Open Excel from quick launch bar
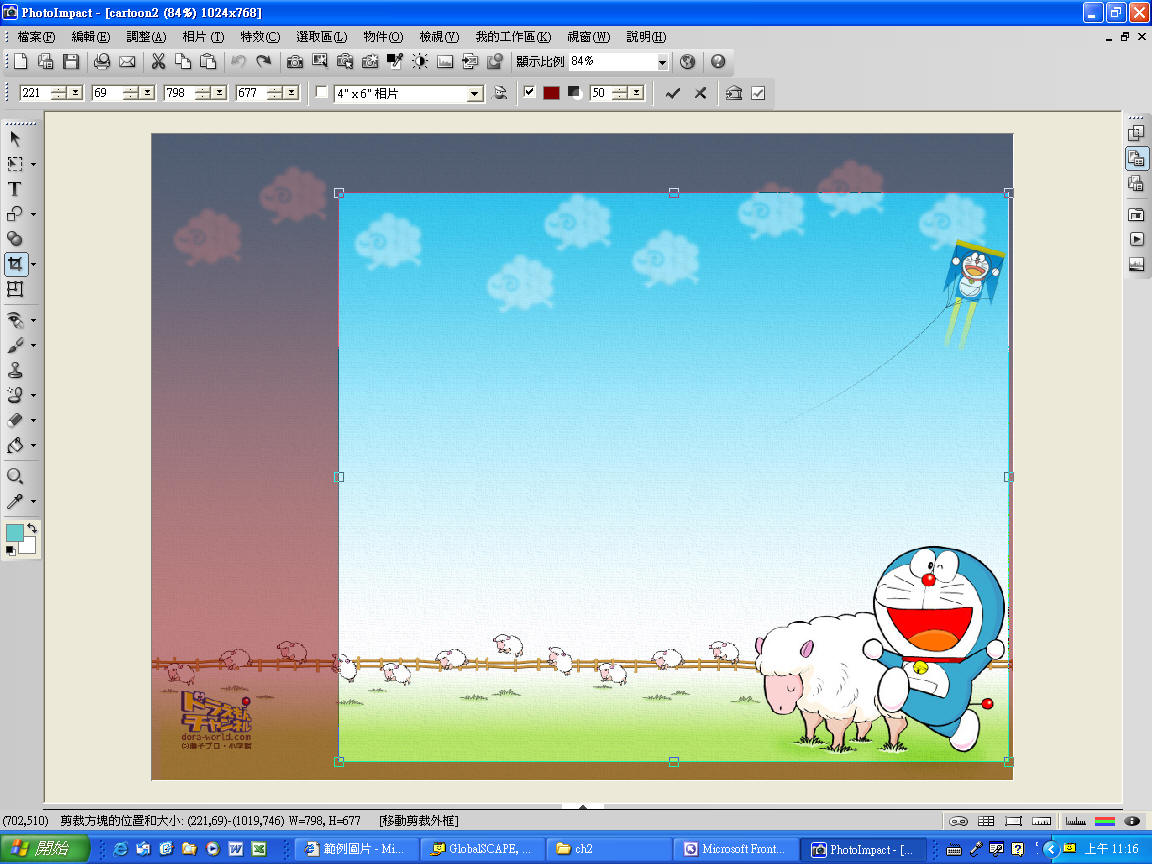 click(x=259, y=849)
